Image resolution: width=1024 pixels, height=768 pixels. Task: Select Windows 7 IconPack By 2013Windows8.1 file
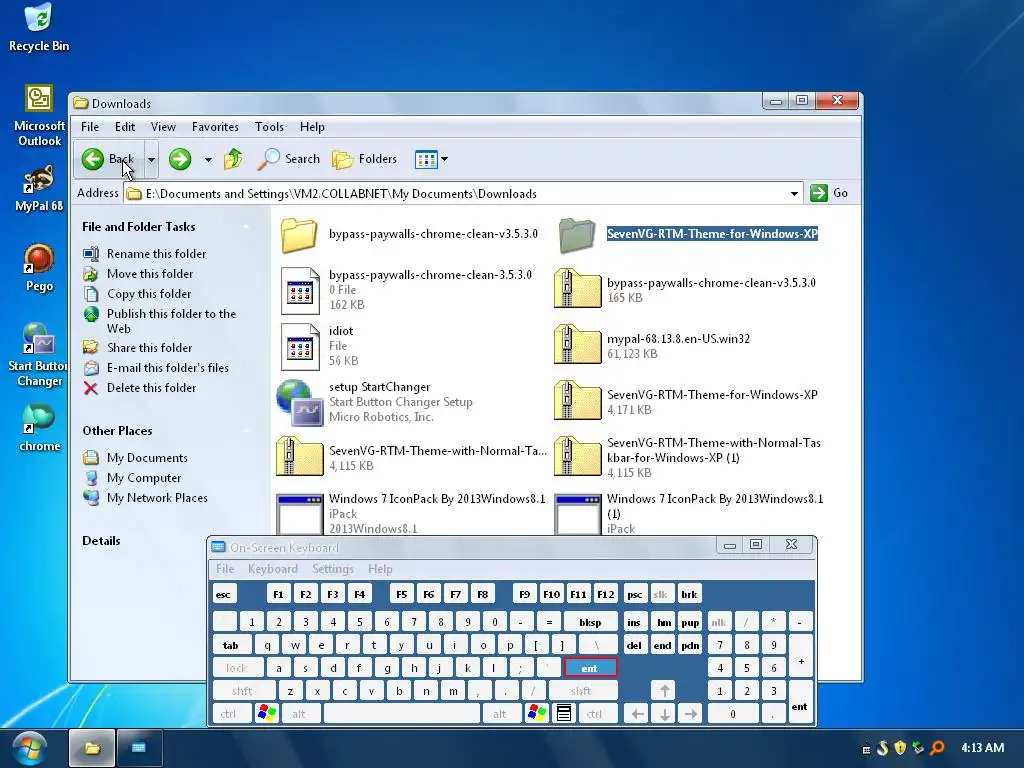(300, 514)
